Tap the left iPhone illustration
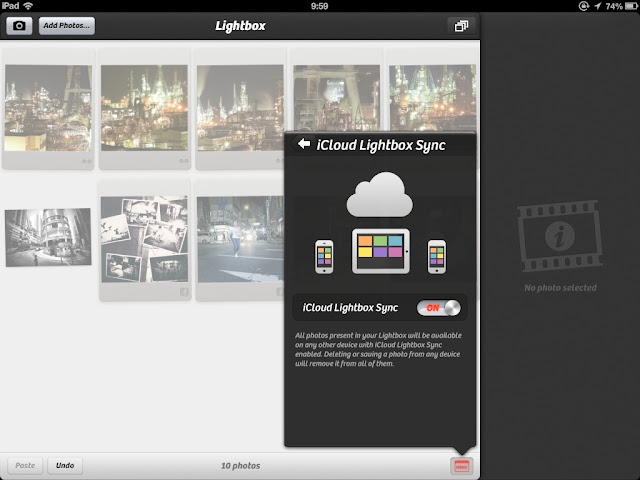 (x=324, y=256)
